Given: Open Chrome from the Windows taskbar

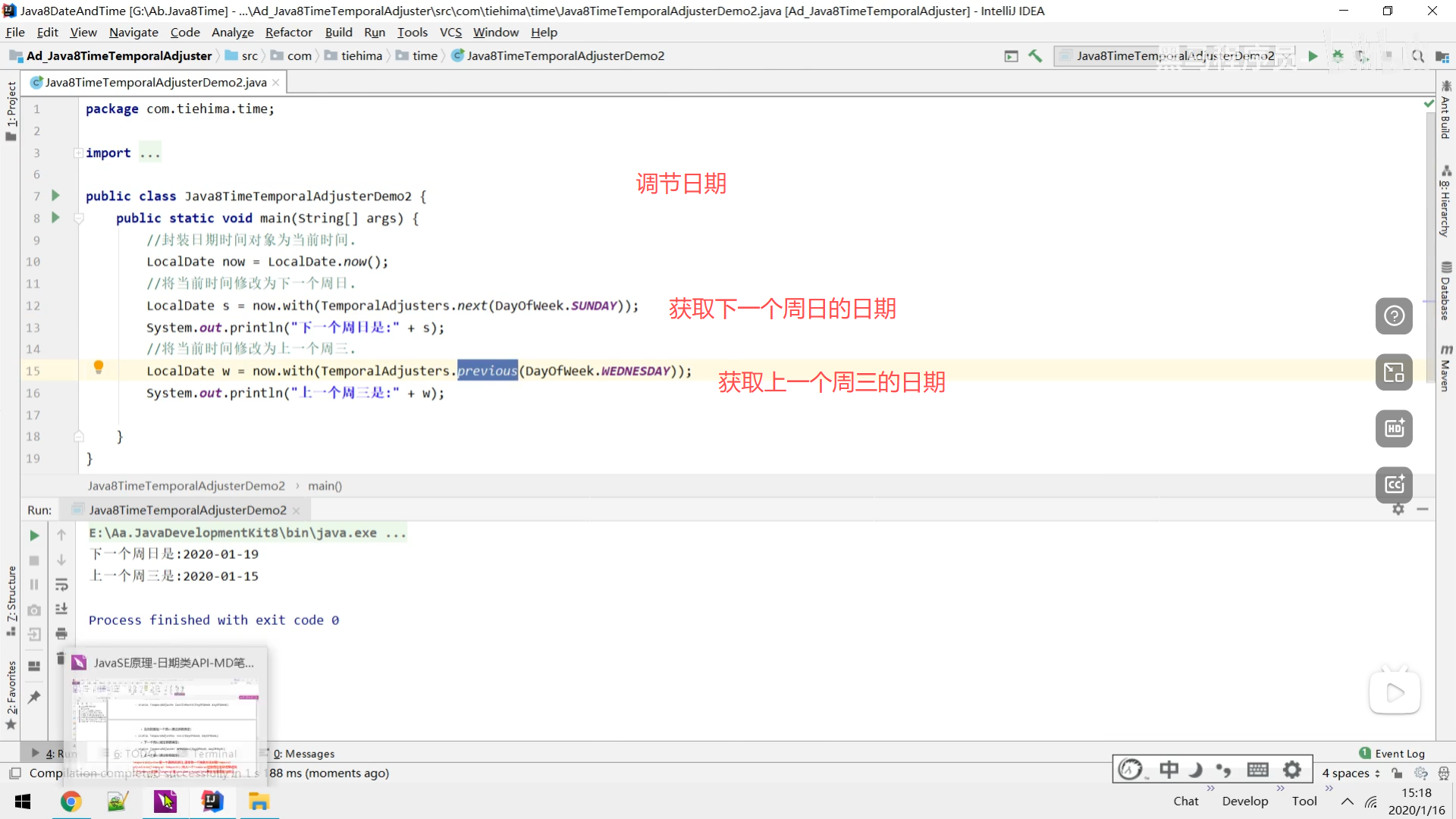Looking at the screenshot, I should click(71, 802).
